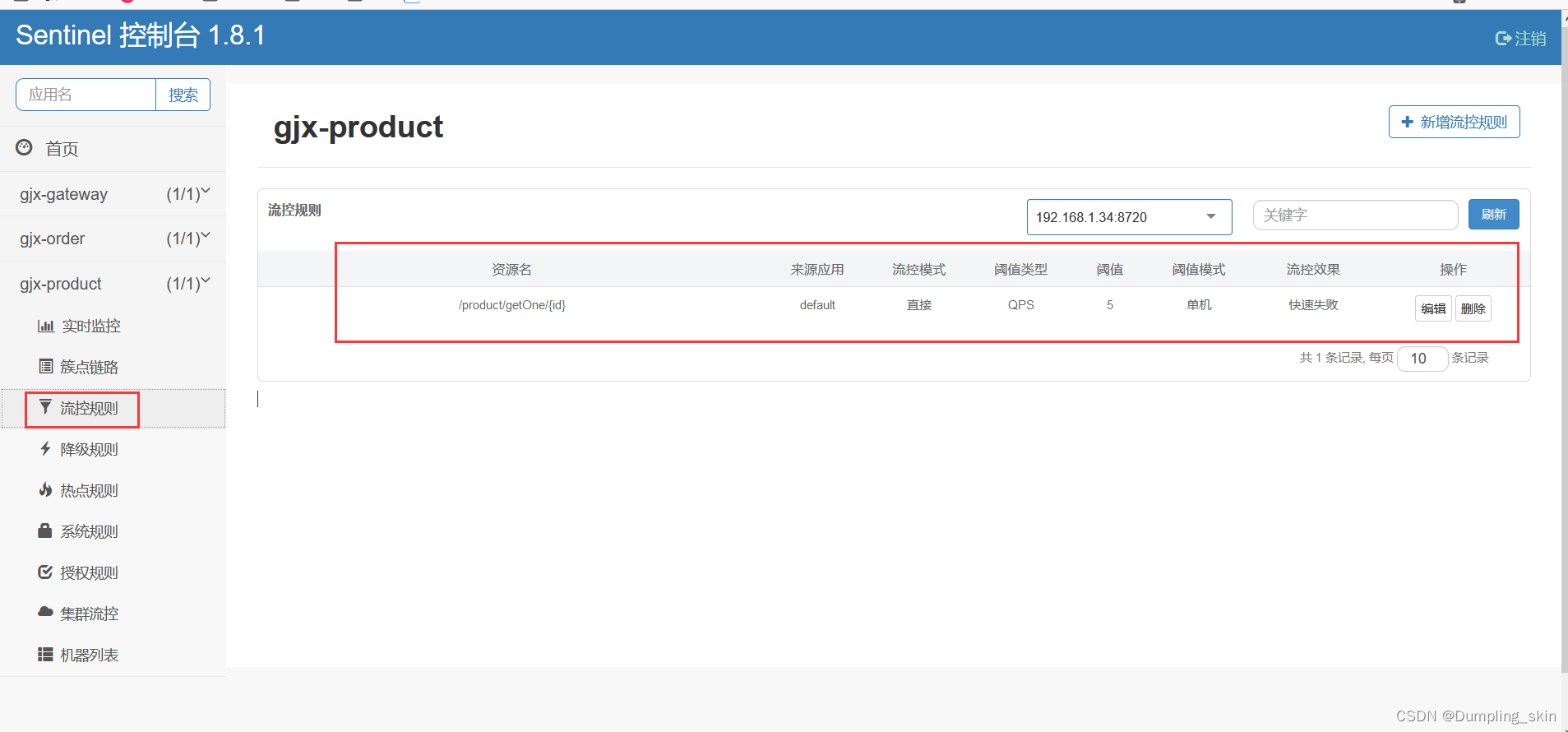Click the 流控规则 panel title above table
This screenshot has height=732, width=1568.
294,210
